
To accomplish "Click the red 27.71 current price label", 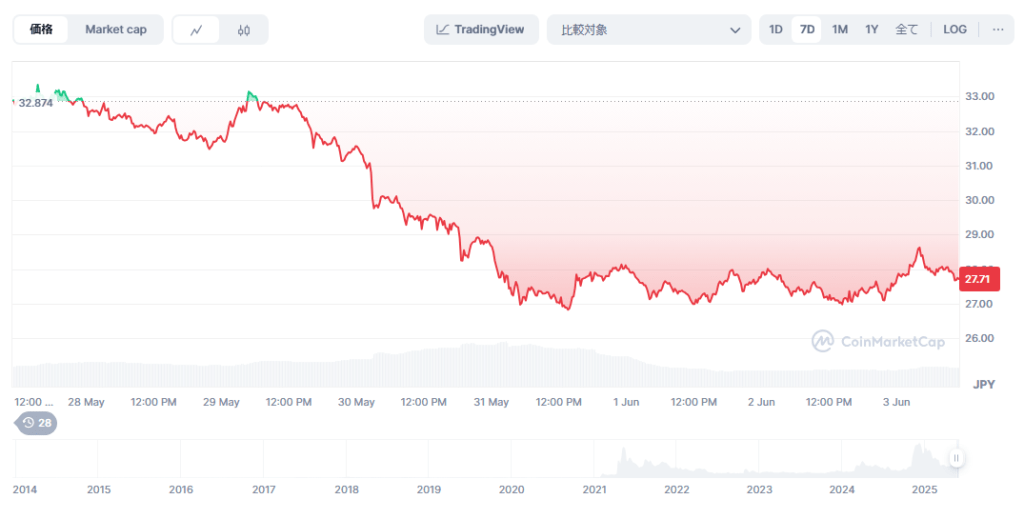I will click(976, 278).
